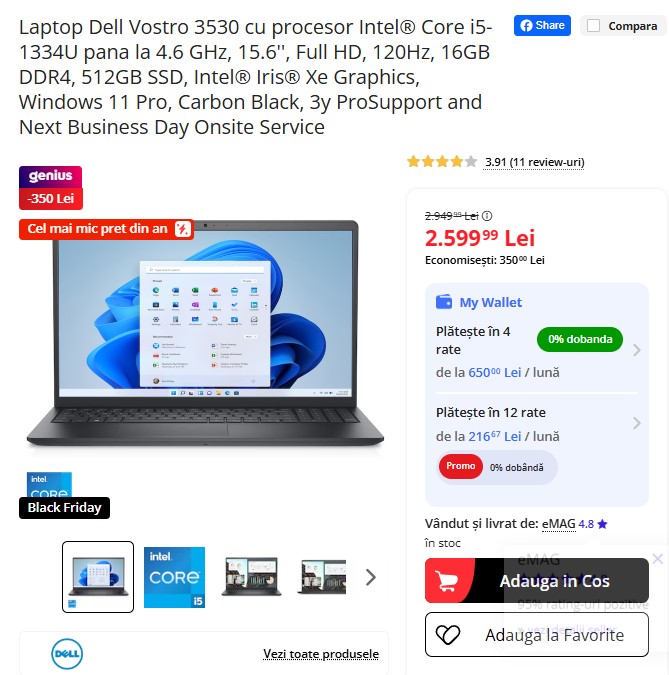The width and height of the screenshot is (669, 675).
Task: Click the Dell brand logo
Action: [67, 654]
